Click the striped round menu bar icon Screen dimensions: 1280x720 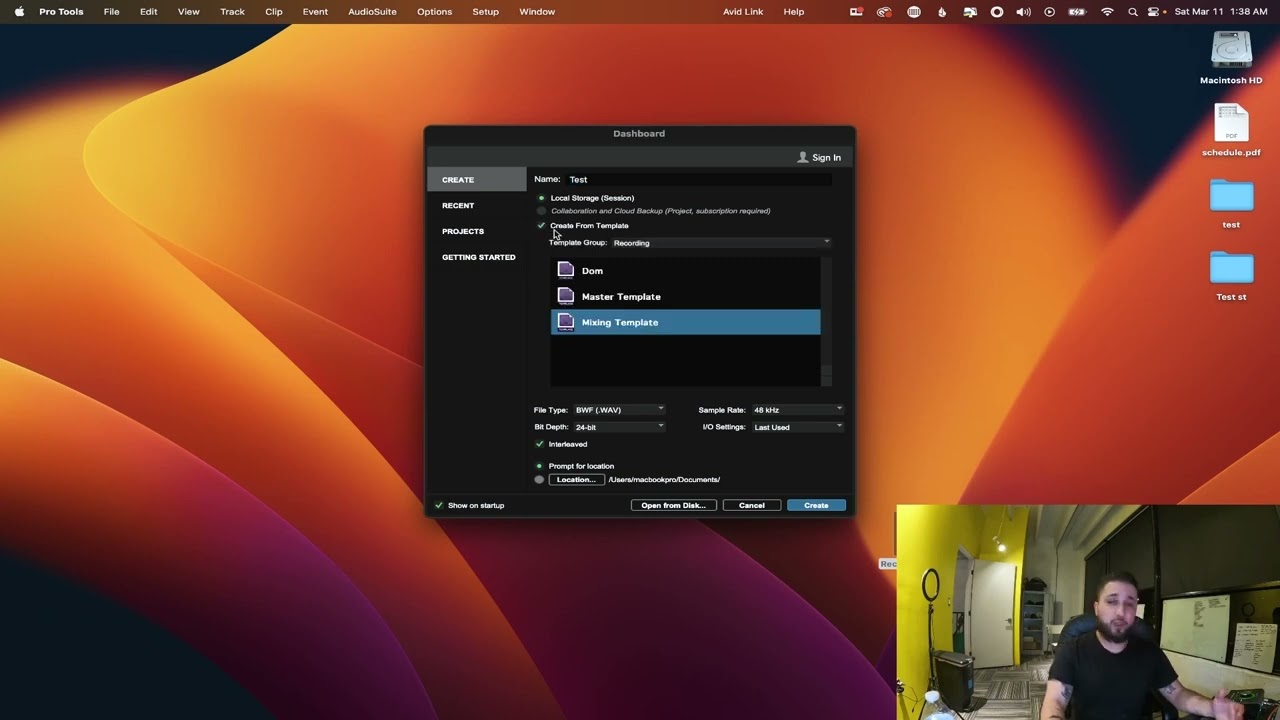(x=914, y=12)
